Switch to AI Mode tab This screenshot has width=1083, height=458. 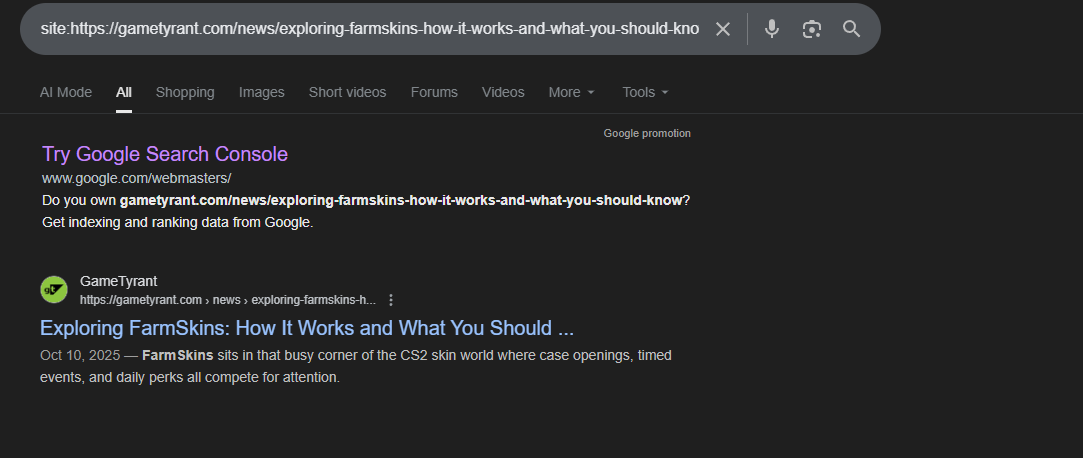pyautogui.click(x=66, y=92)
